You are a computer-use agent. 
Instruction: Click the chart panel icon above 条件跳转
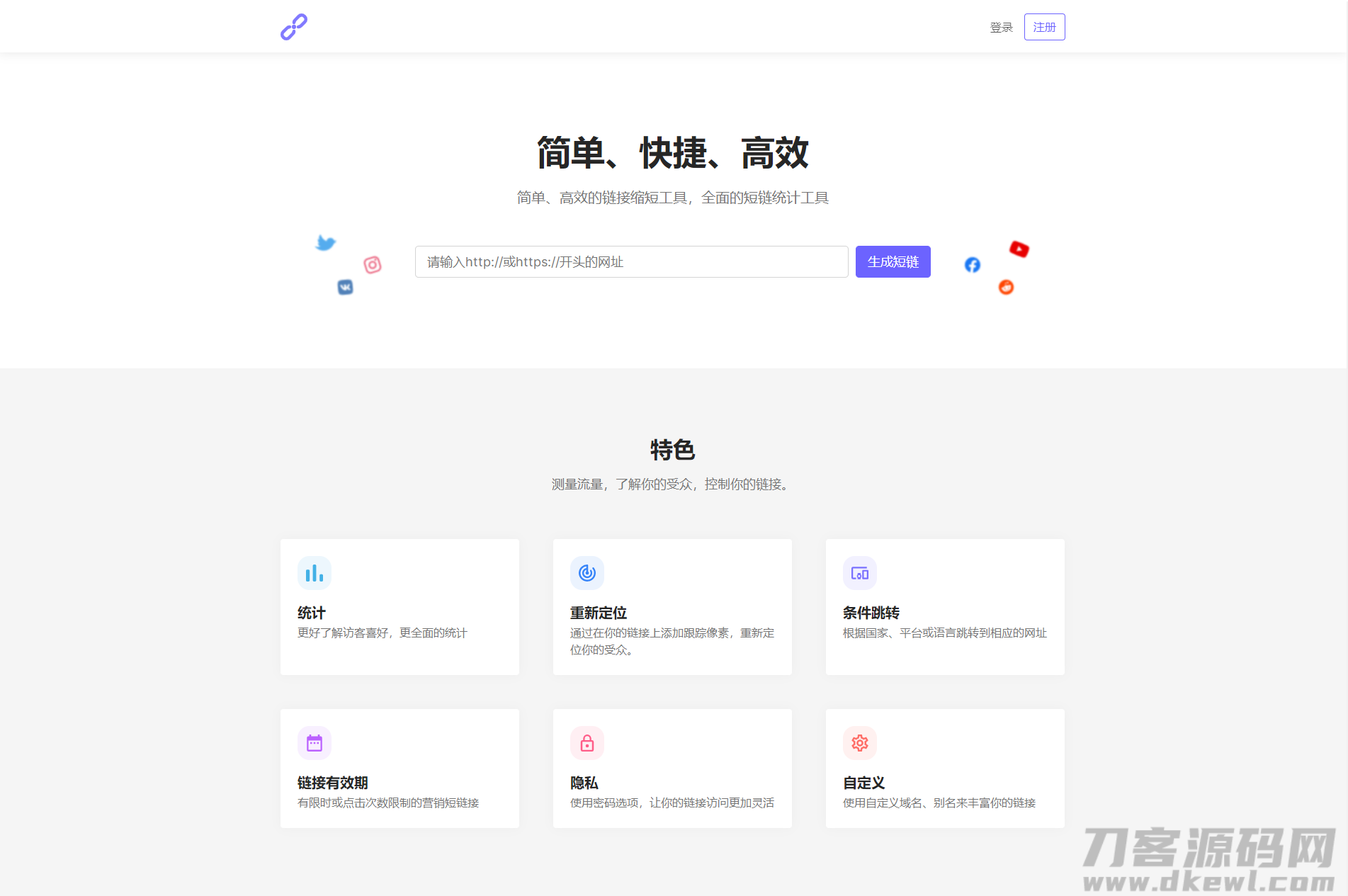point(859,572)
